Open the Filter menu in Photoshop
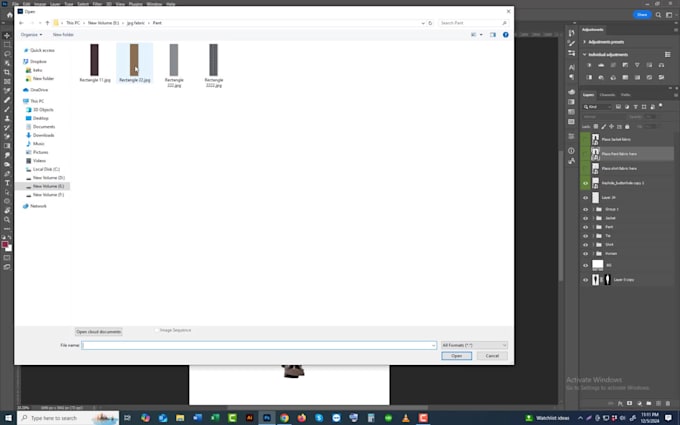 coord(97,4)
